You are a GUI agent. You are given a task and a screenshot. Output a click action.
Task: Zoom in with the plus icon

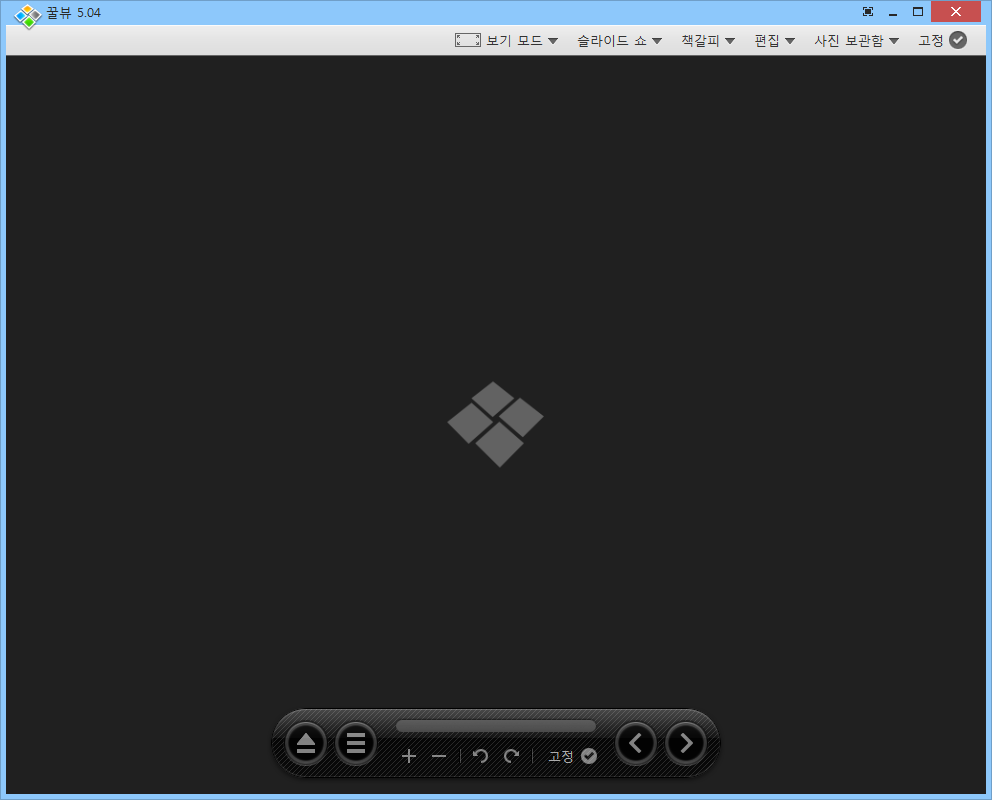pos(409,756)
